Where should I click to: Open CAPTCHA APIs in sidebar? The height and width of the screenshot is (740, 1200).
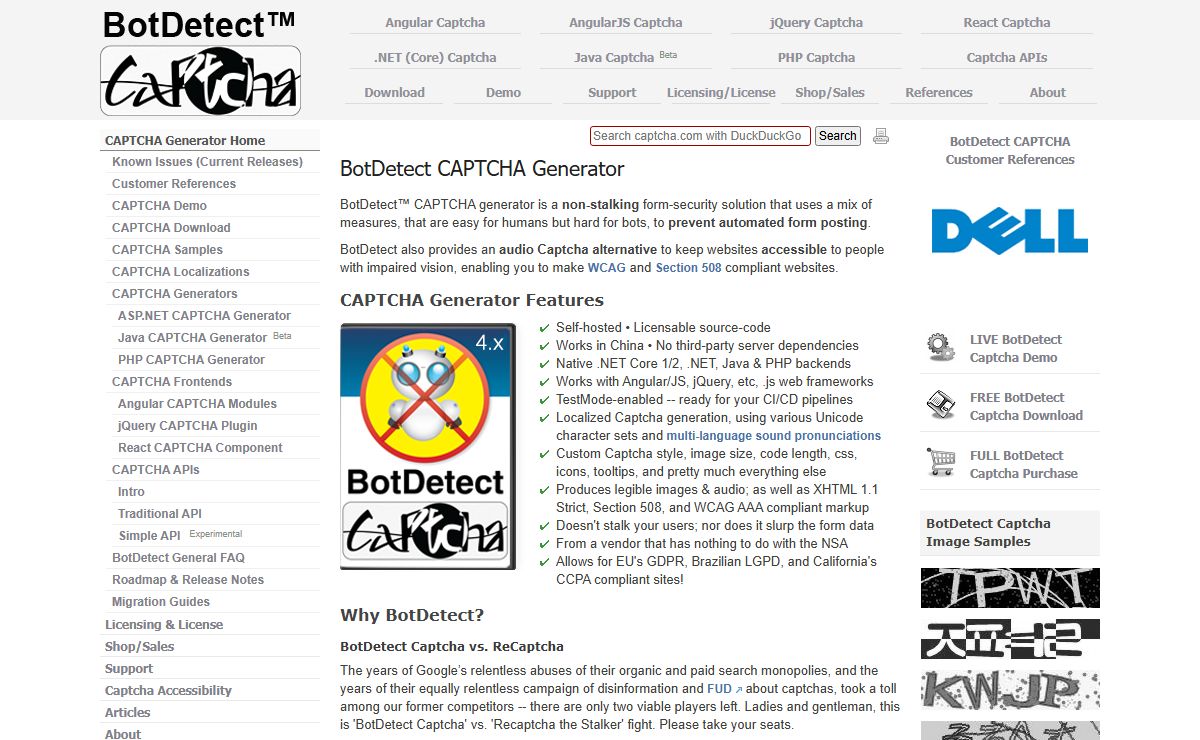point(156,470)
